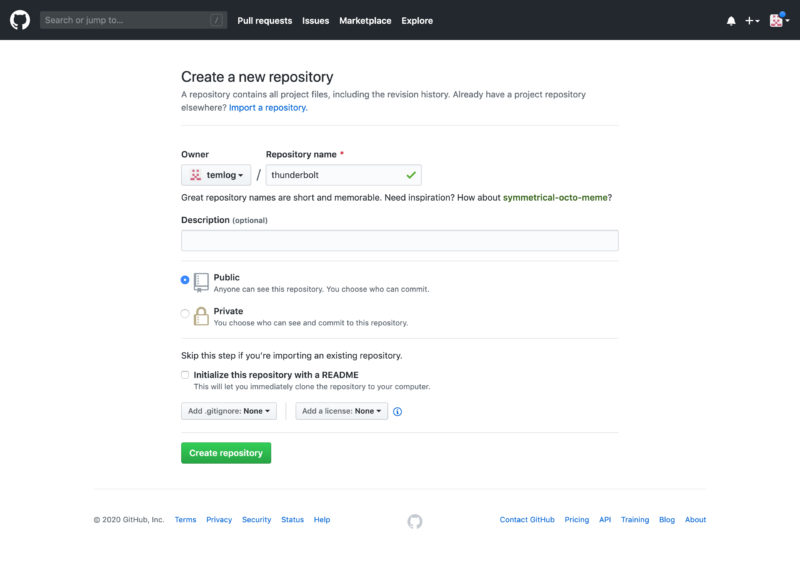Go to Pull requests
Image resolution: width=800 pixels, height=561 pixels.
point(264,21)
